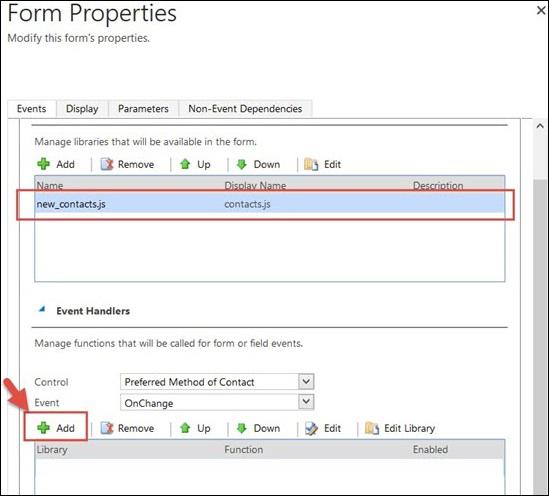
Task: Click the green Up arrow in the event handlers toolbar
Action: click(x=185, y=428)
